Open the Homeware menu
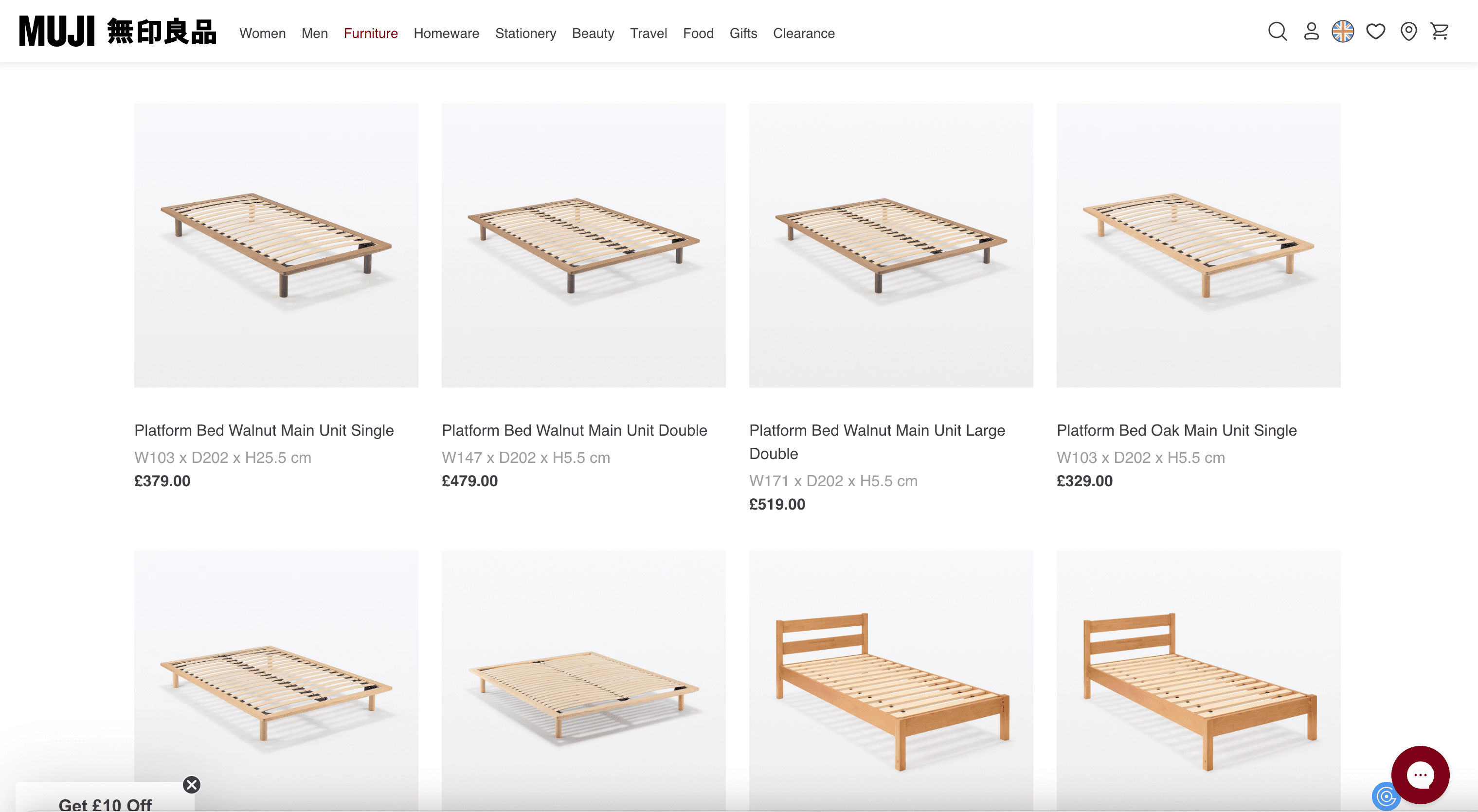Screen dimensions: 1478x812 [x=446, y=33]
